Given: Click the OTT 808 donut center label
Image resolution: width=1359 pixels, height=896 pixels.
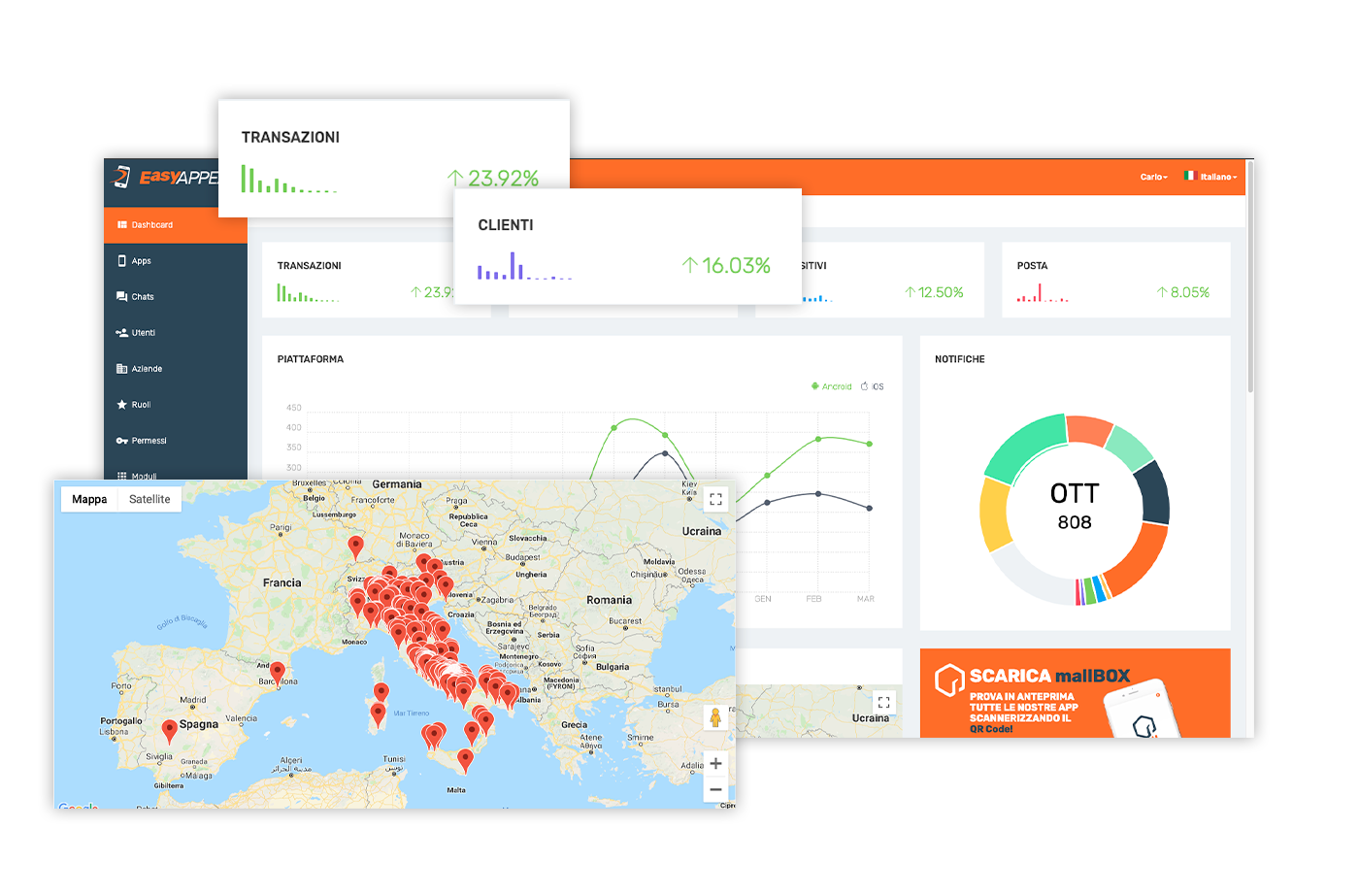Looking at the screenshot, I should pyautogui.click(x=1075, y=507).
